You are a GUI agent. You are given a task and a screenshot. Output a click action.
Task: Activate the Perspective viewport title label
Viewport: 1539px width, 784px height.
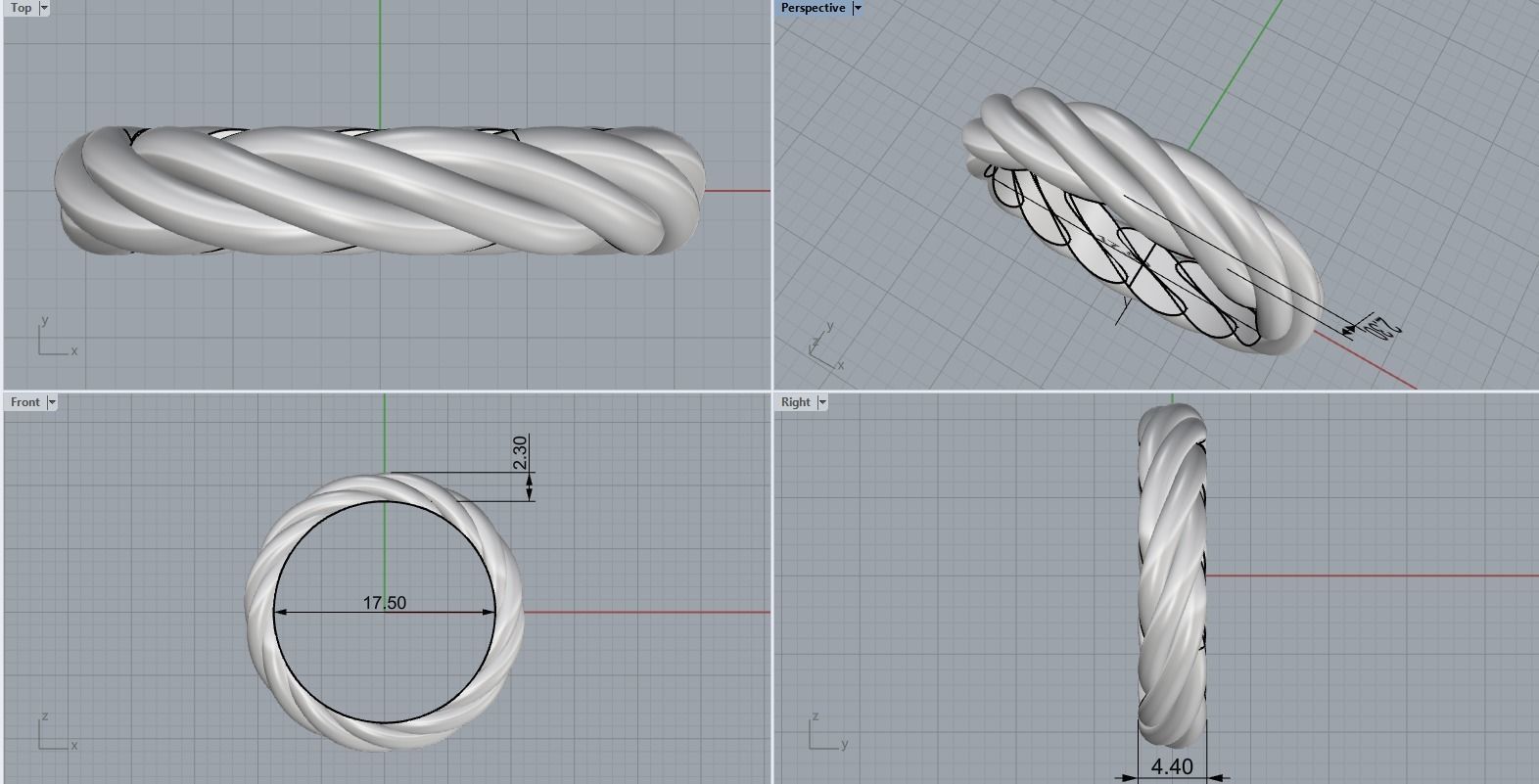pyautogui.click(x=813, y=8)
